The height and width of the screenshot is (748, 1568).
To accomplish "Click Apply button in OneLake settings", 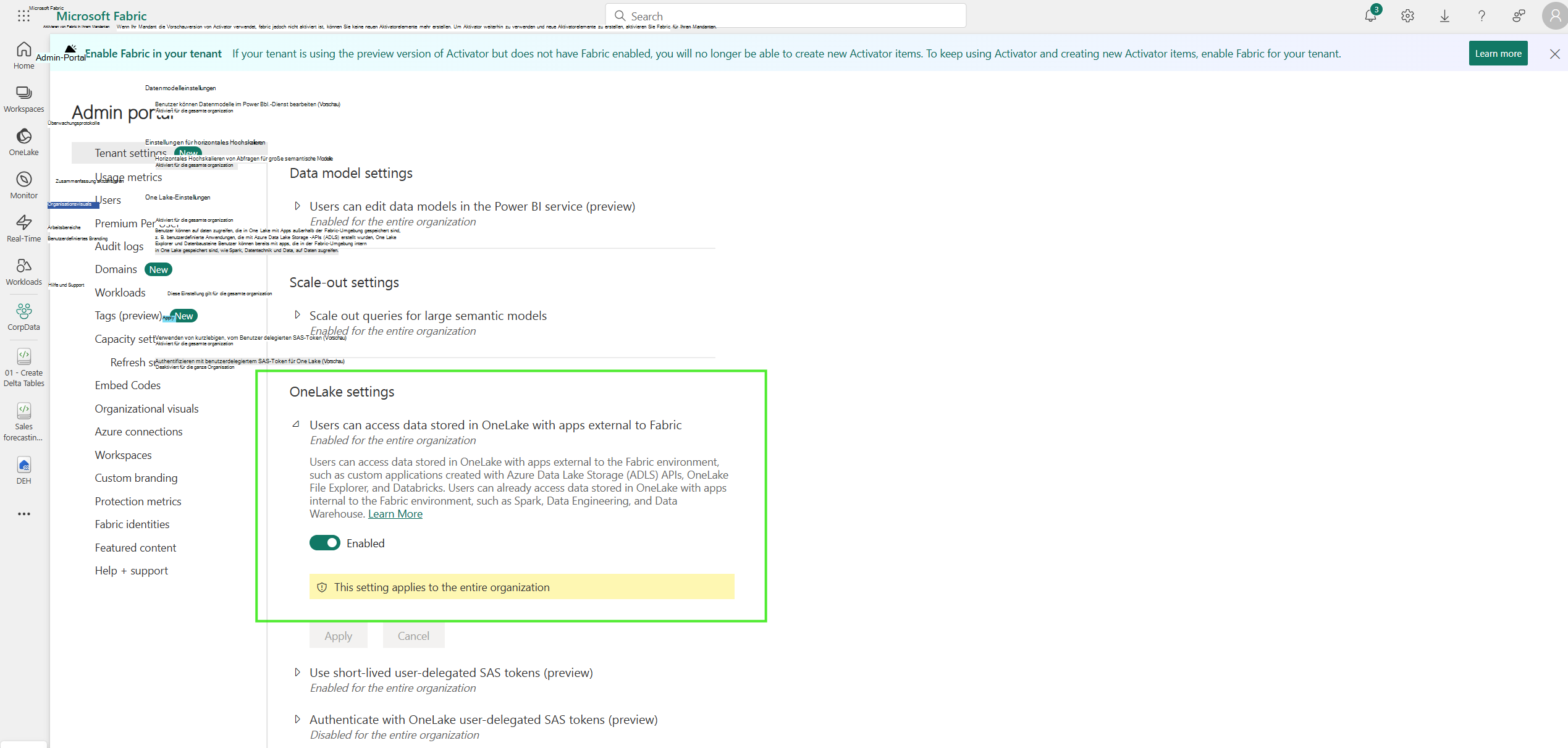I will click(x=339, y=635).
